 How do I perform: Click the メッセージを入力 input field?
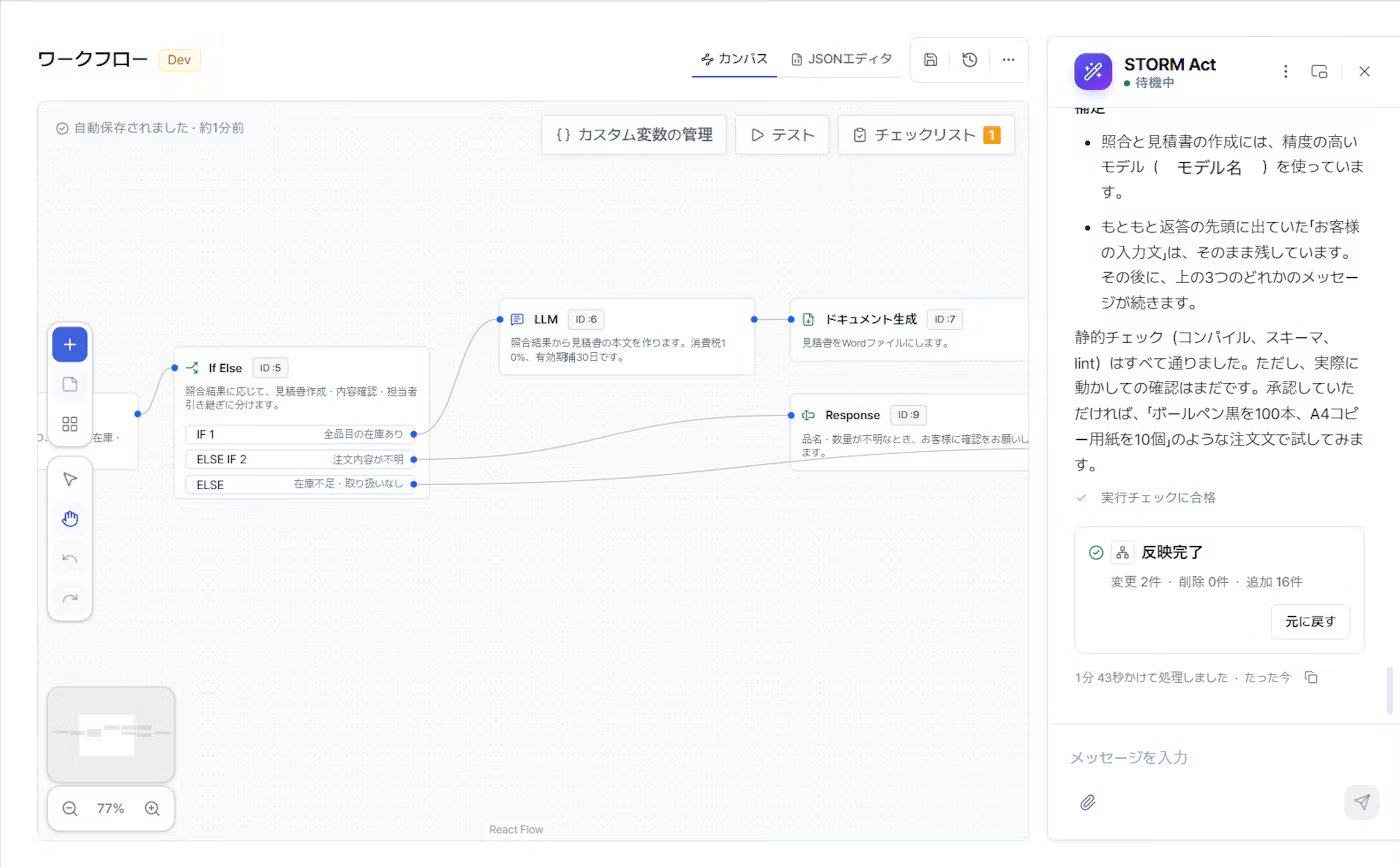point(1220,758)
